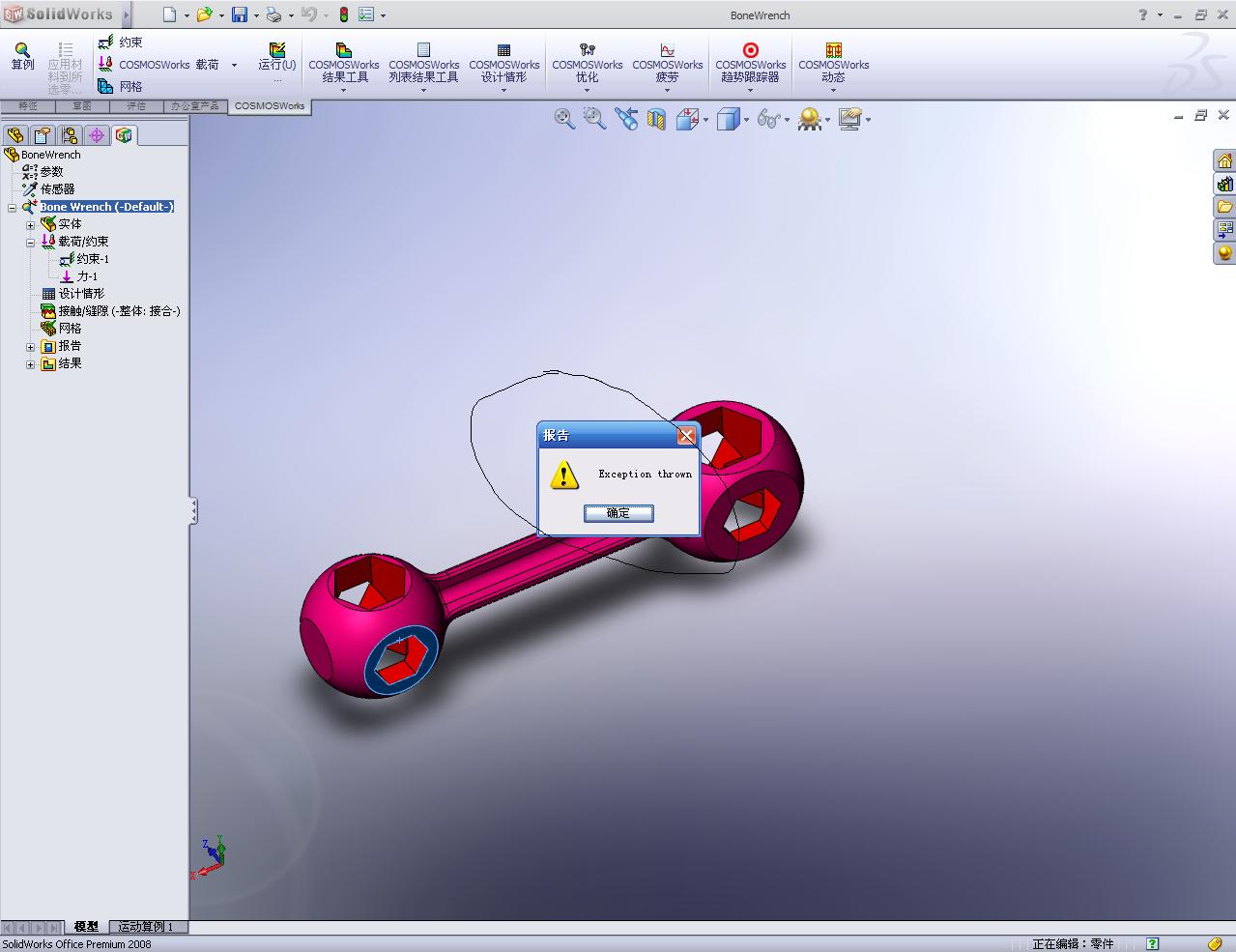
Task: Open the DimXpertManager tab
Action: pos(96,135)
